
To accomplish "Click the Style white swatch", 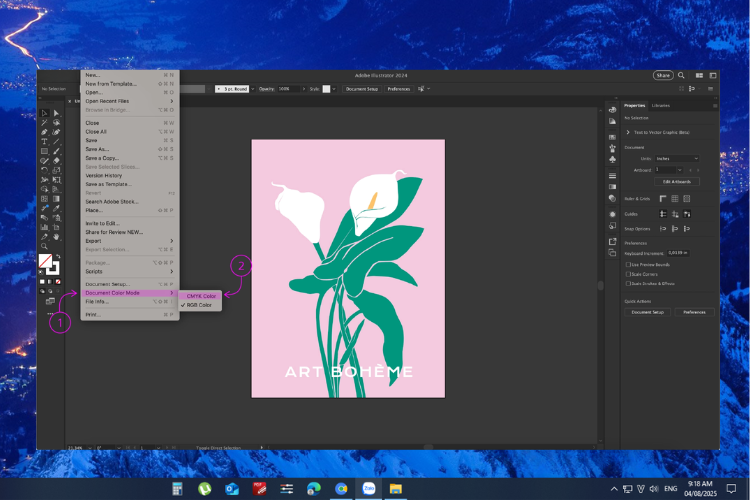I will pos(326,89).
